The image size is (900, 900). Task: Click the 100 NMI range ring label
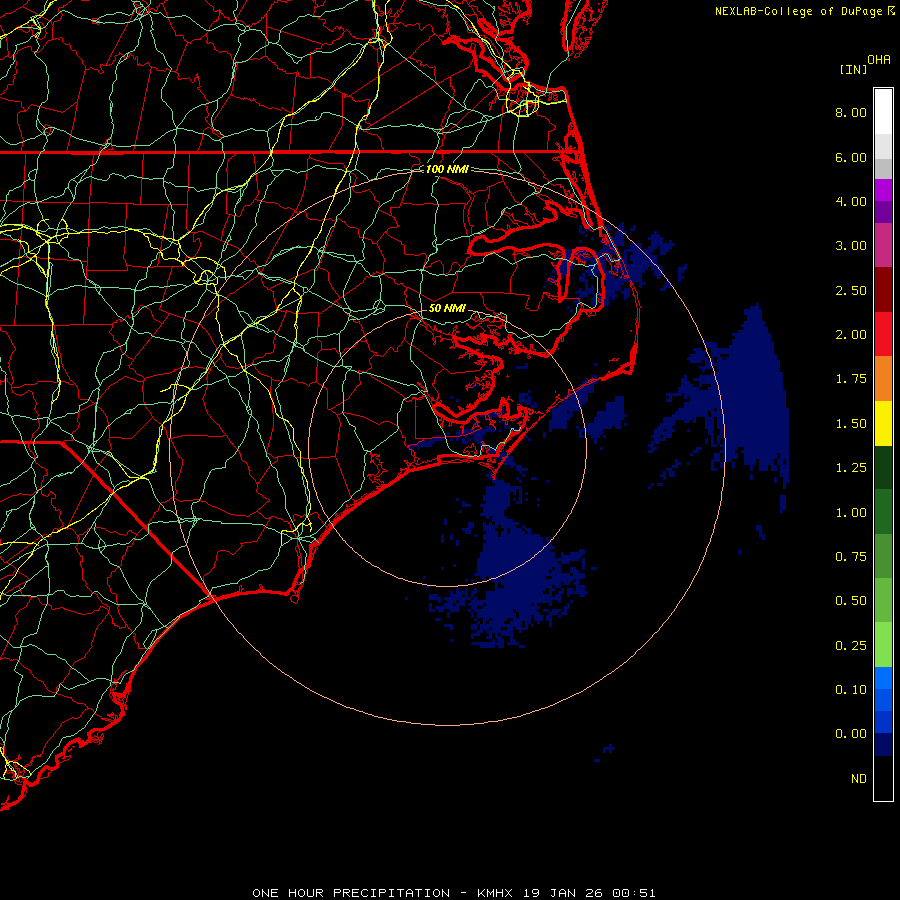[x=447, y=169]
